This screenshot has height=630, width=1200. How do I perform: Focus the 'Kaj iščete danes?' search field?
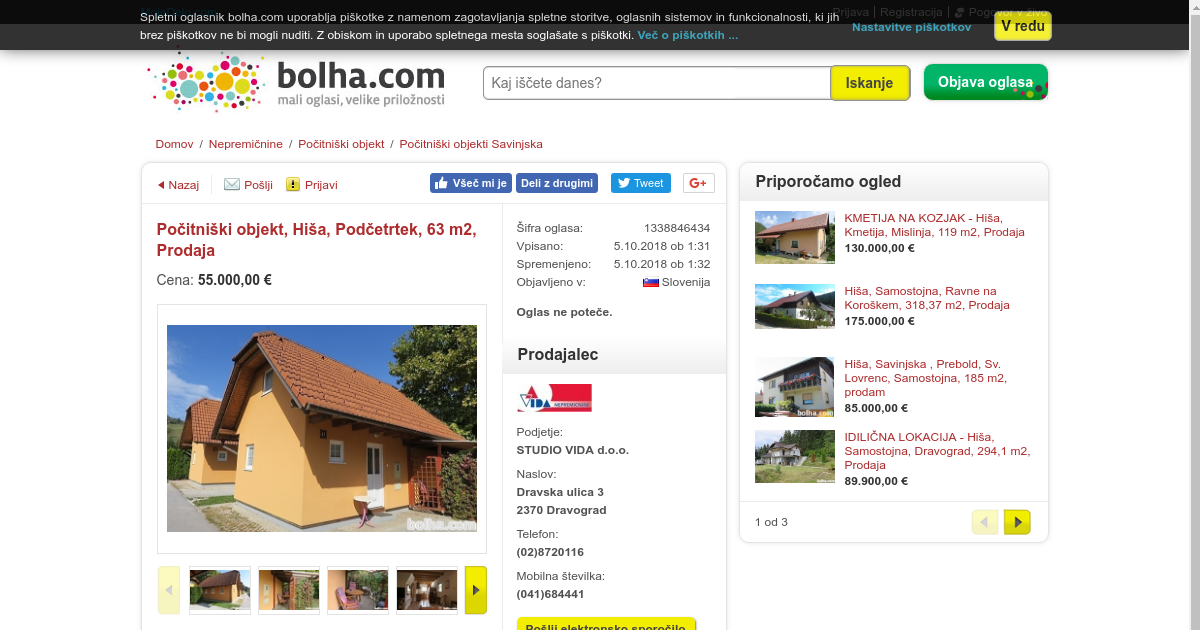coord(657,83)
